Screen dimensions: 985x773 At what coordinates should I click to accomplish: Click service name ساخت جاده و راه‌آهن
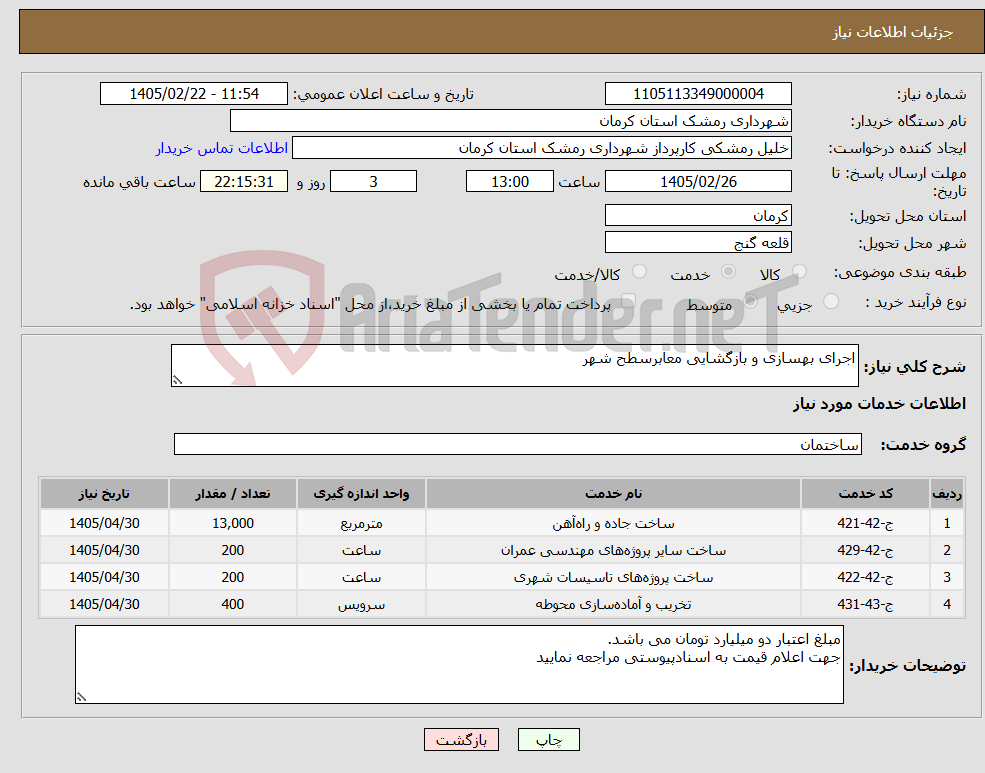point(613,523)
